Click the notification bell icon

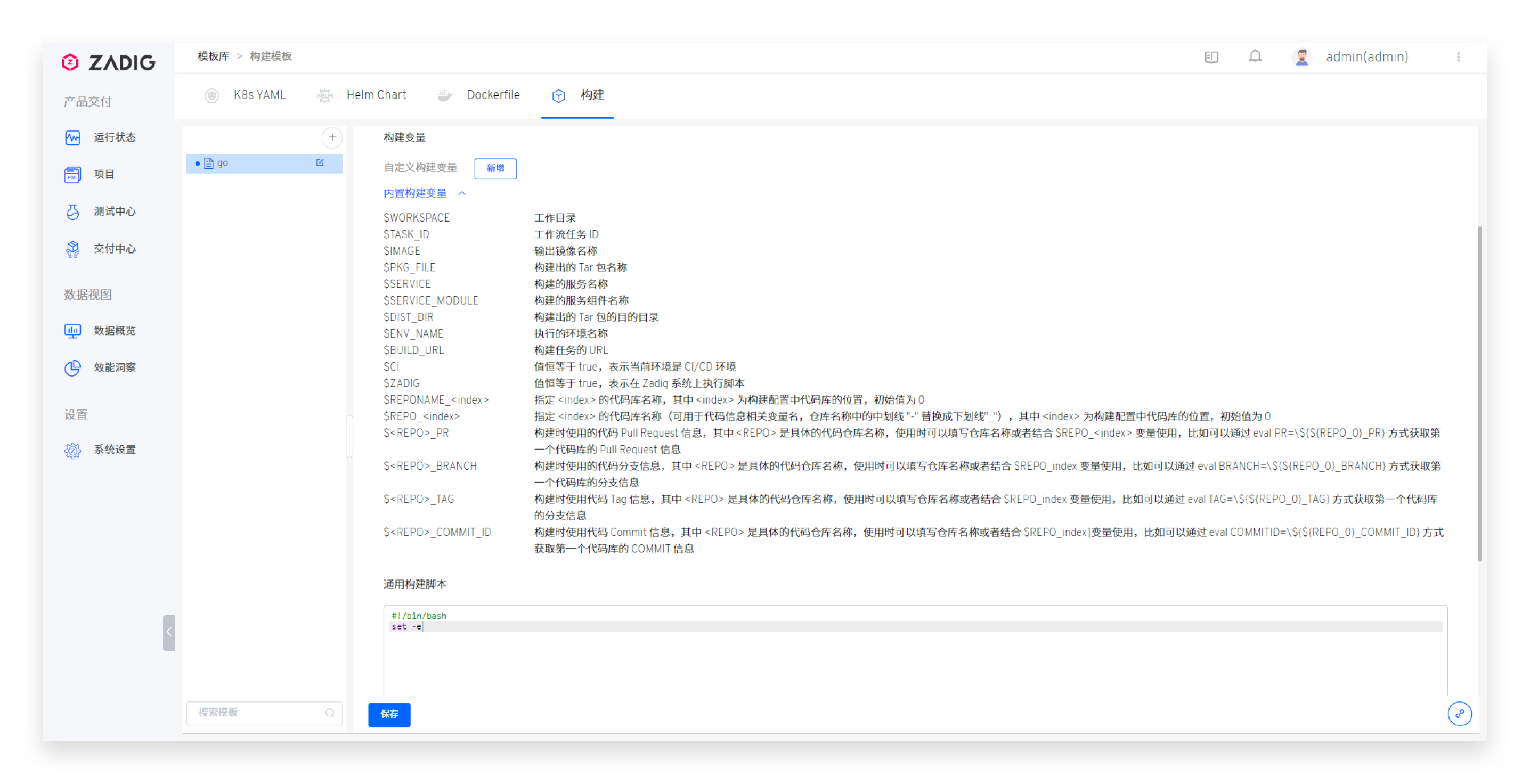tap(1255, 56)
